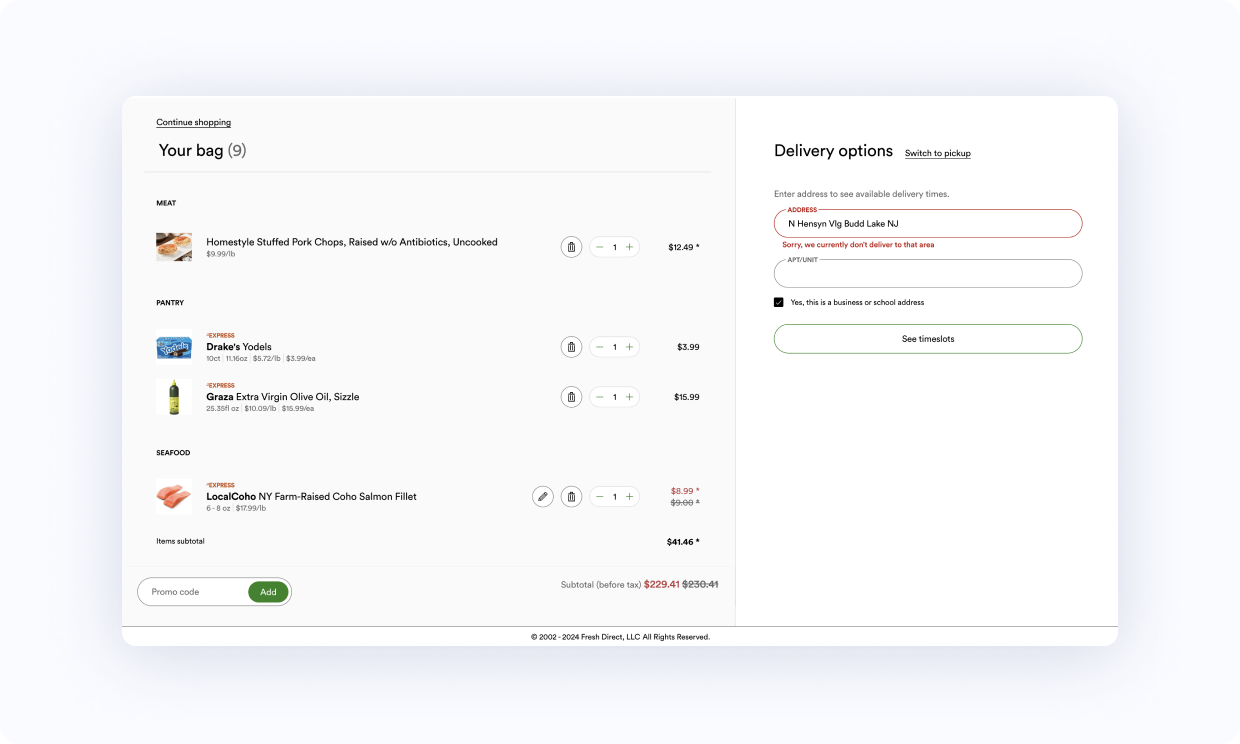The image size is (1240, 744).
Task: Open the Pork Chops product thumbnail
Action: coord(174,247)
